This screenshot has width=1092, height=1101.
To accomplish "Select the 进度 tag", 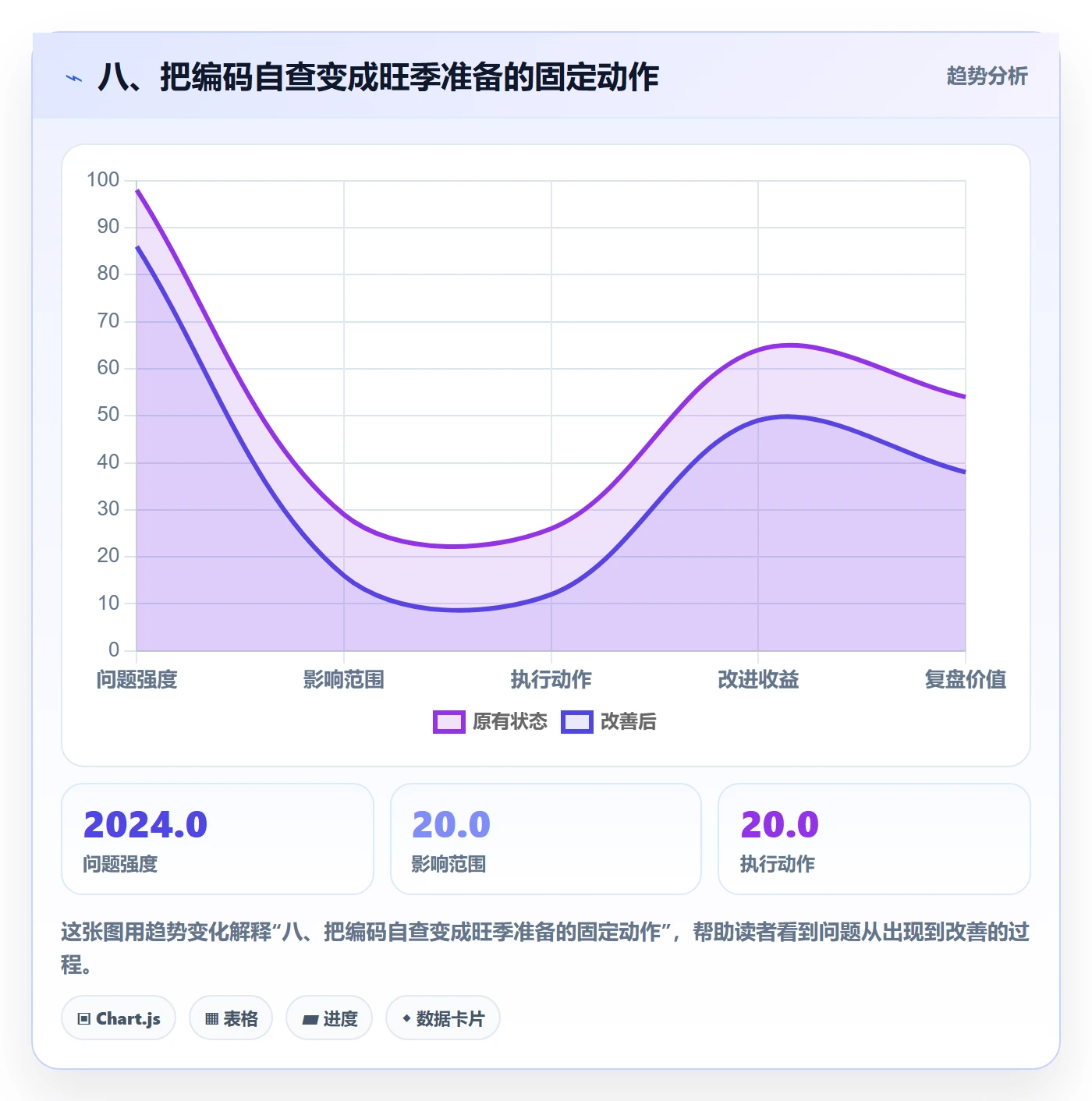I will (x=329, y=1018).
